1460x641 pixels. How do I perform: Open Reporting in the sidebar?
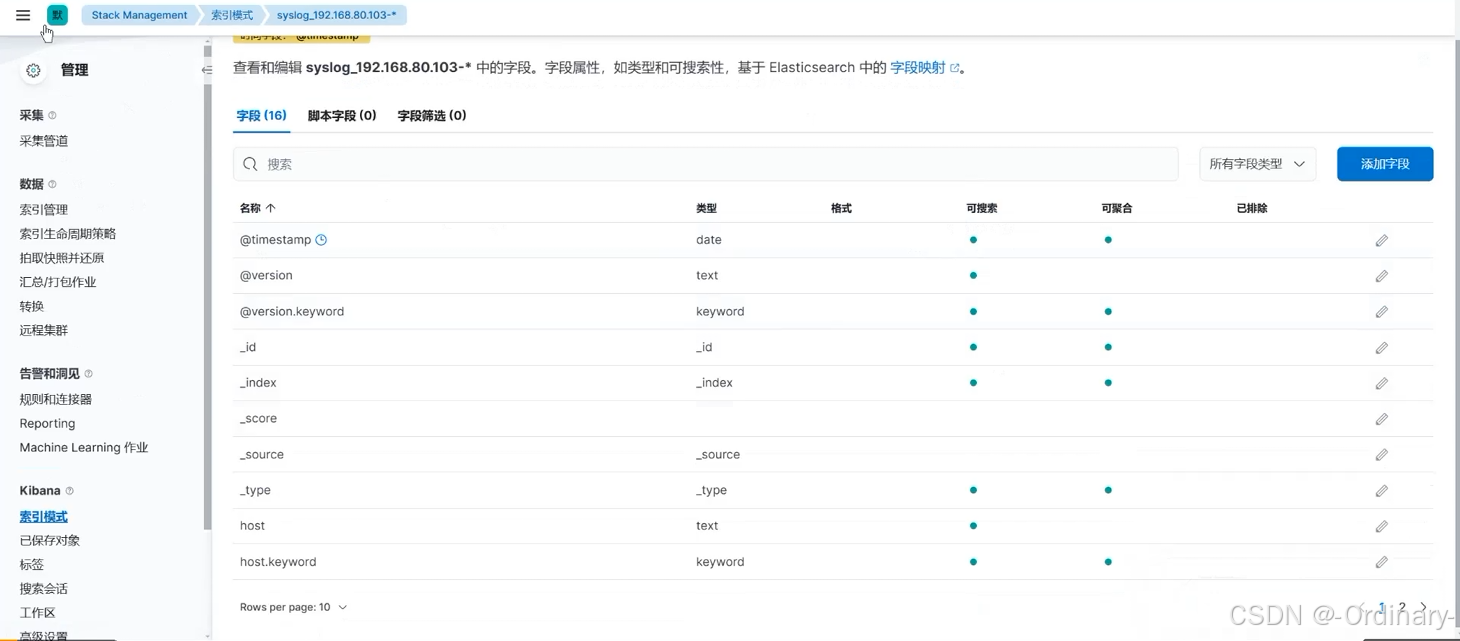coord(47,423)
